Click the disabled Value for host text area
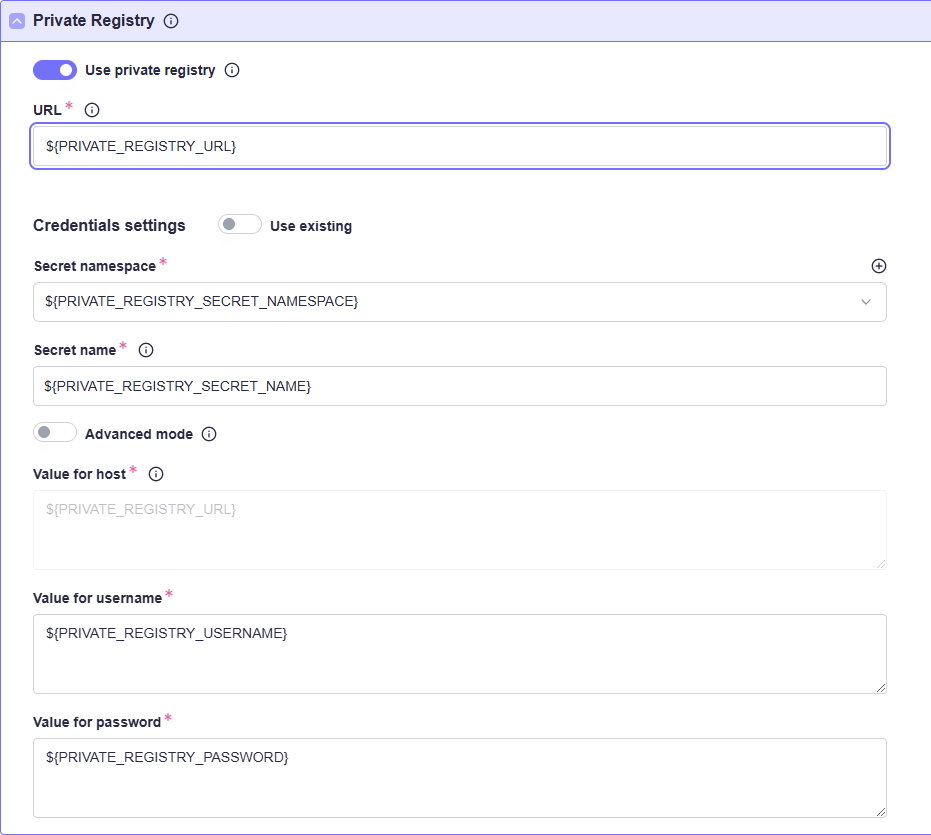 459,530
